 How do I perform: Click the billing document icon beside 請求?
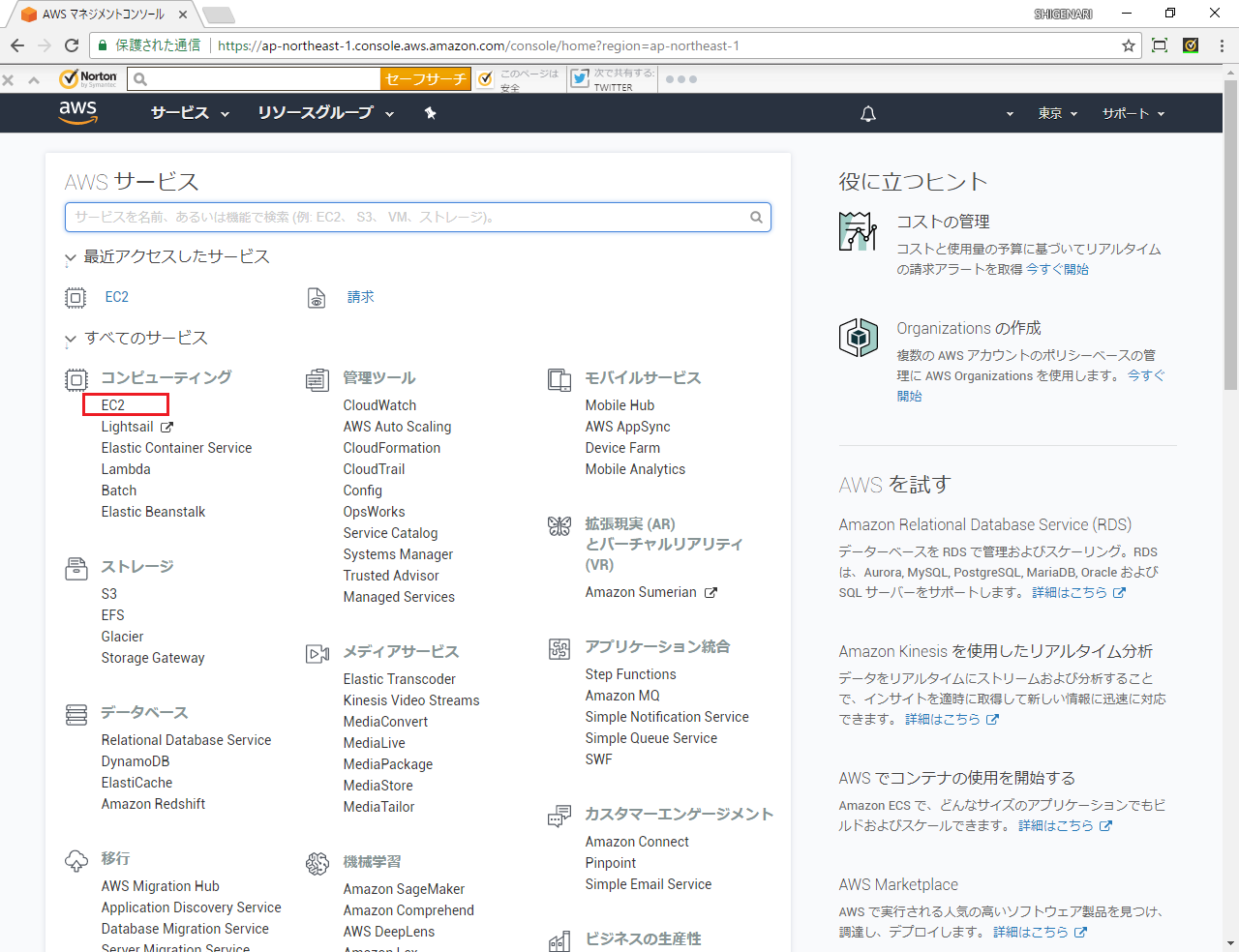(317, 297)
